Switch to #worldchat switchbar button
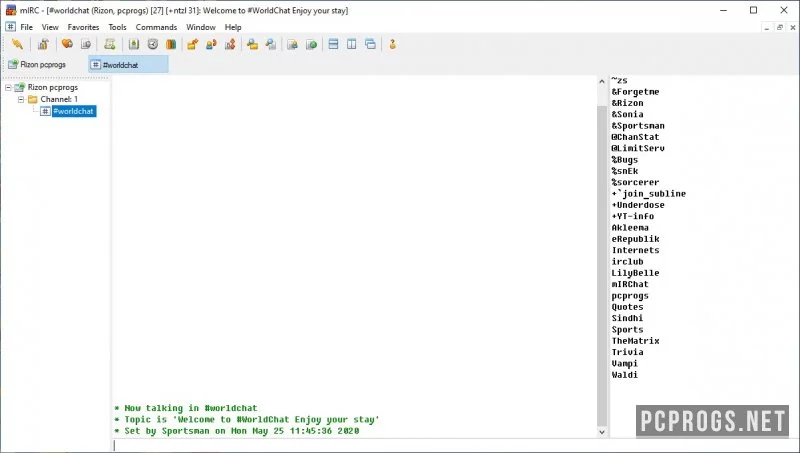Image resolution: width=800 pixels, height=453 pixels. click(128, 64)
